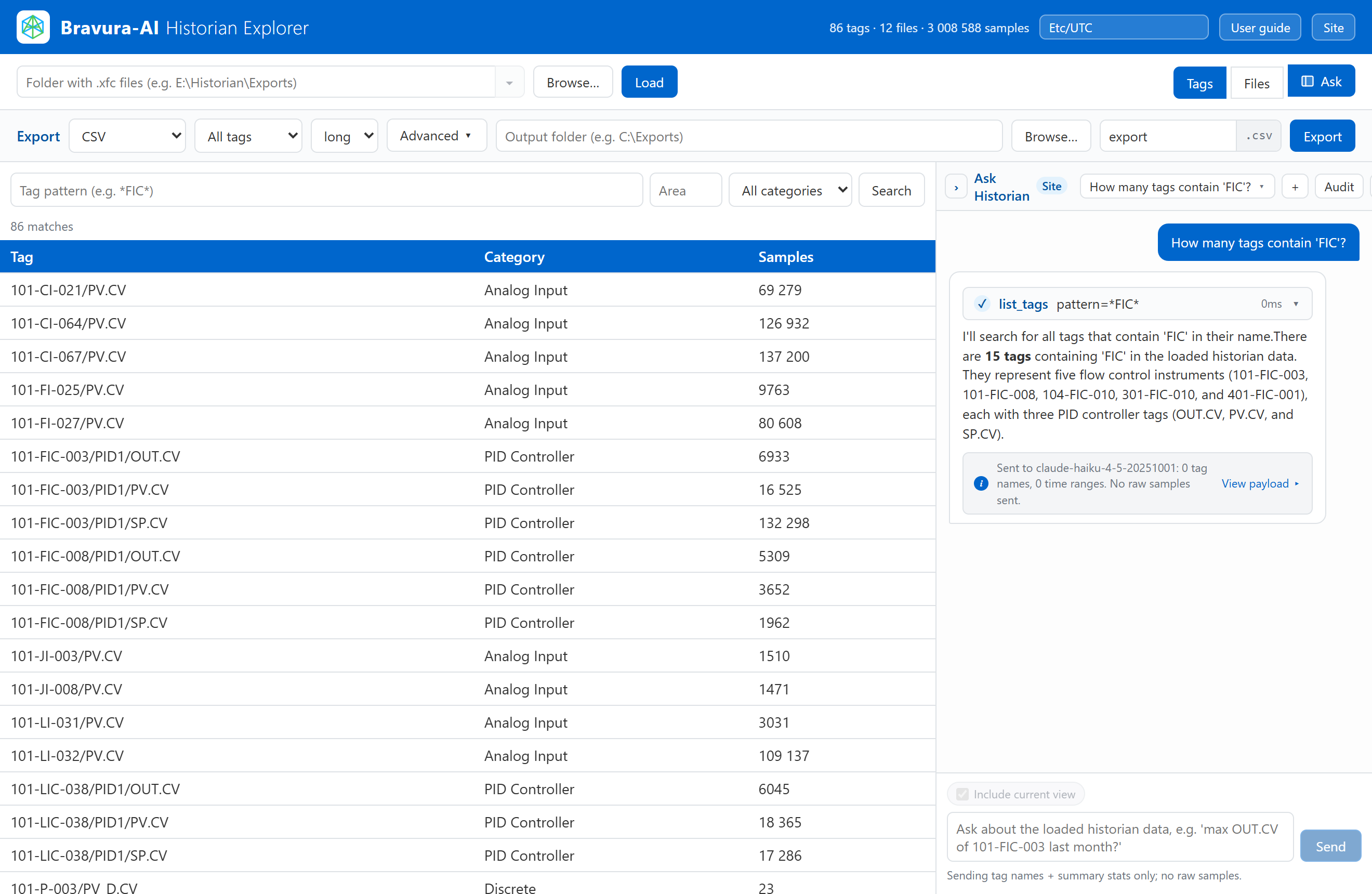The height and width of the screenshot is (894, 1372).
Task: Select the 101-FI-025/PV.CV tag row
Action: 467,390
